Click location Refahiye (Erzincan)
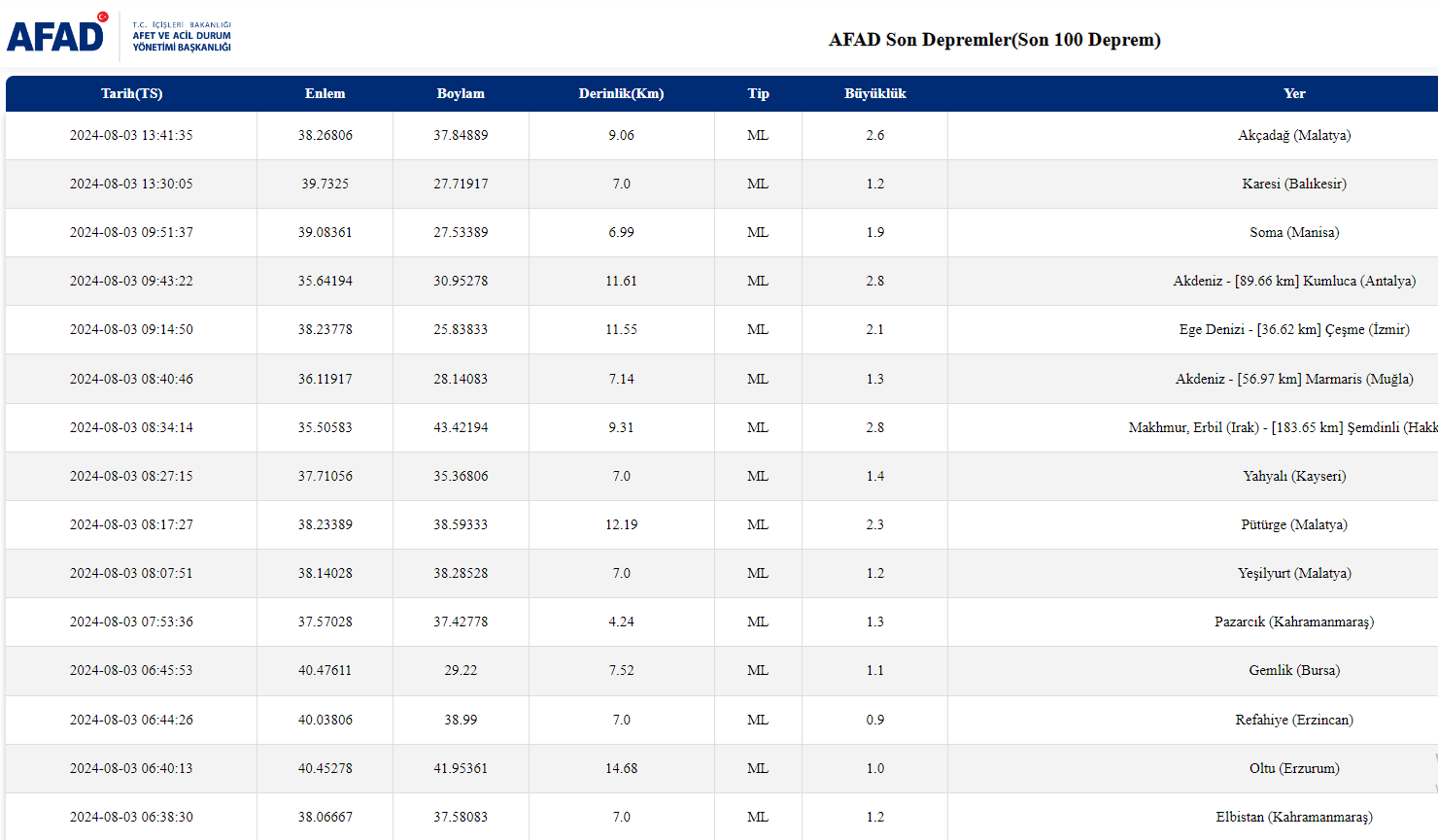This screenshot has height=840, width=1438. point(1294,720)
